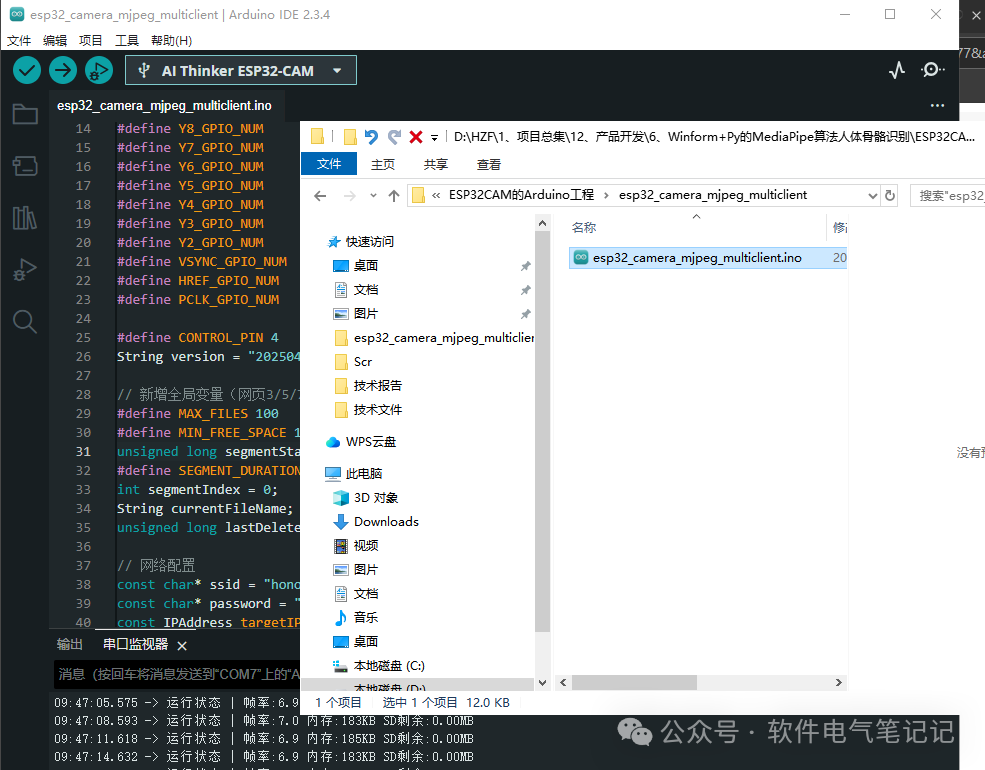Screen dimensions: 985x770
Task: Open the Serial Plotter waveform icon
Action: [897, 70]
